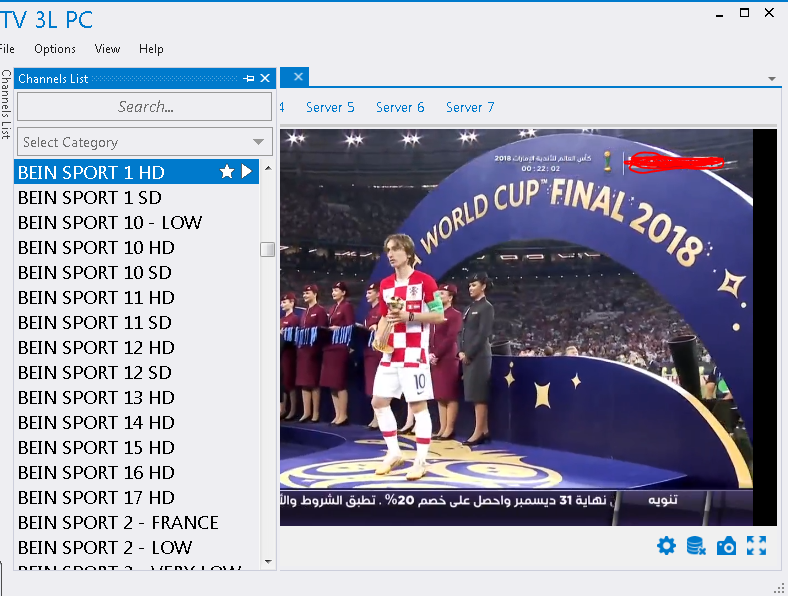The height and width of the screenshot is (596, 788).
Task: Enter fullscreen with the expand arrows icon
Action: [756, 545]
